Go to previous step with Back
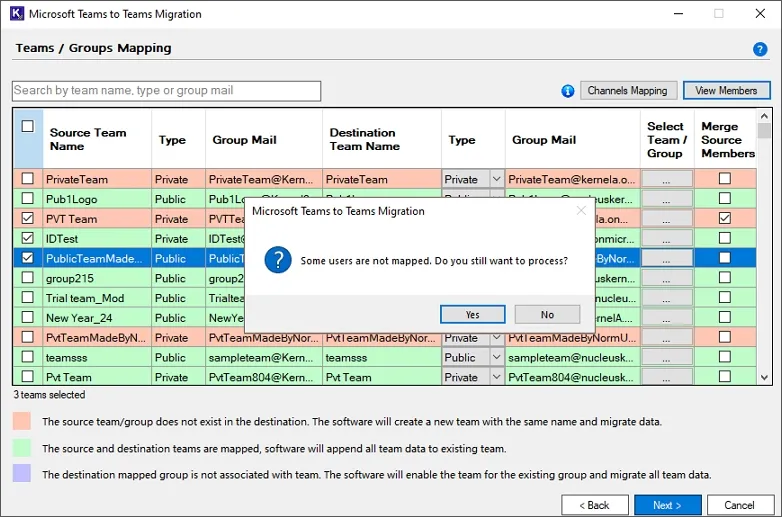Image resolution: width=782 pixels, height=517 pixels. [594, 505]
